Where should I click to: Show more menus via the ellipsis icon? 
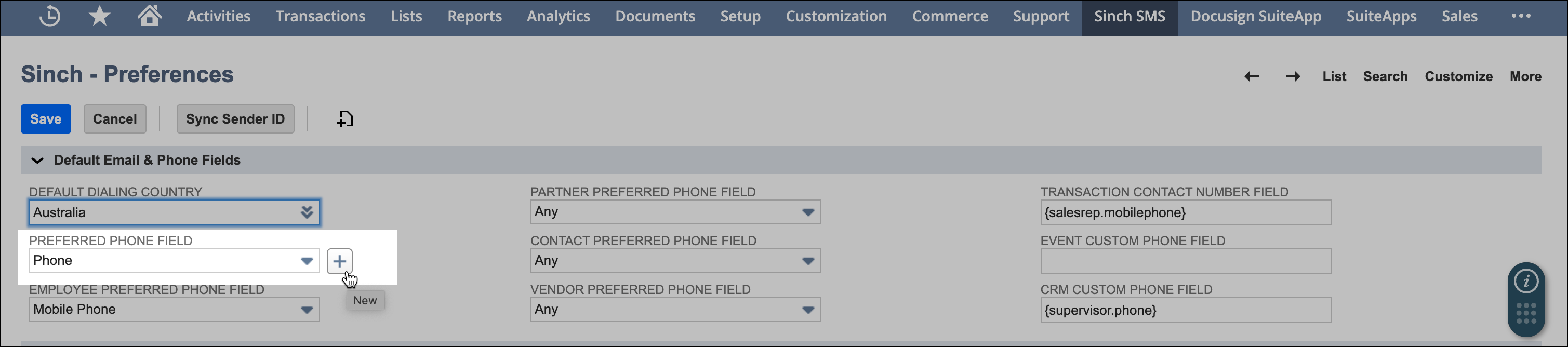1521,17
